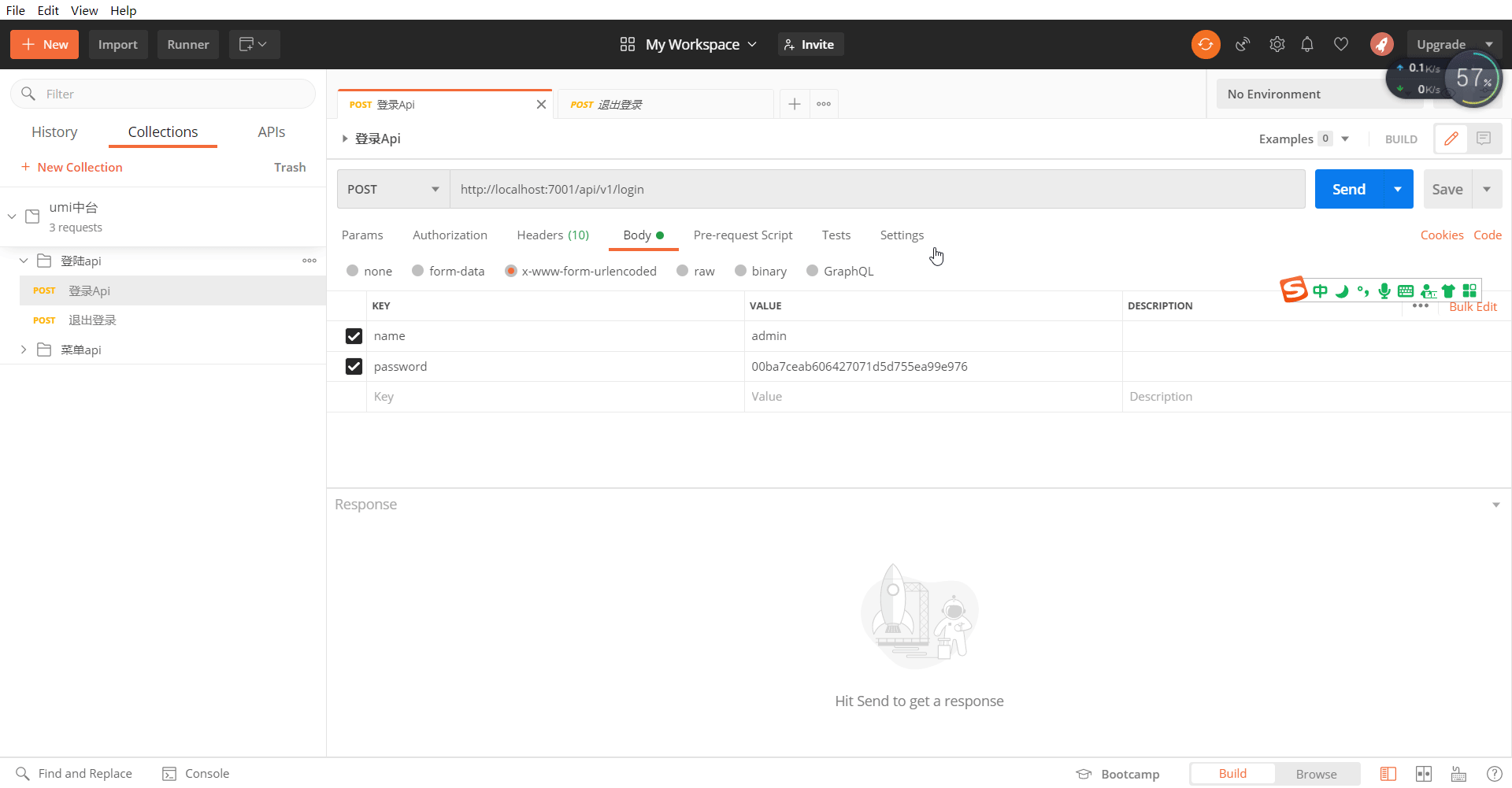The image size is (1512, 788).
Task: Uncheck the name body parameter
Action: pos(354,335)
